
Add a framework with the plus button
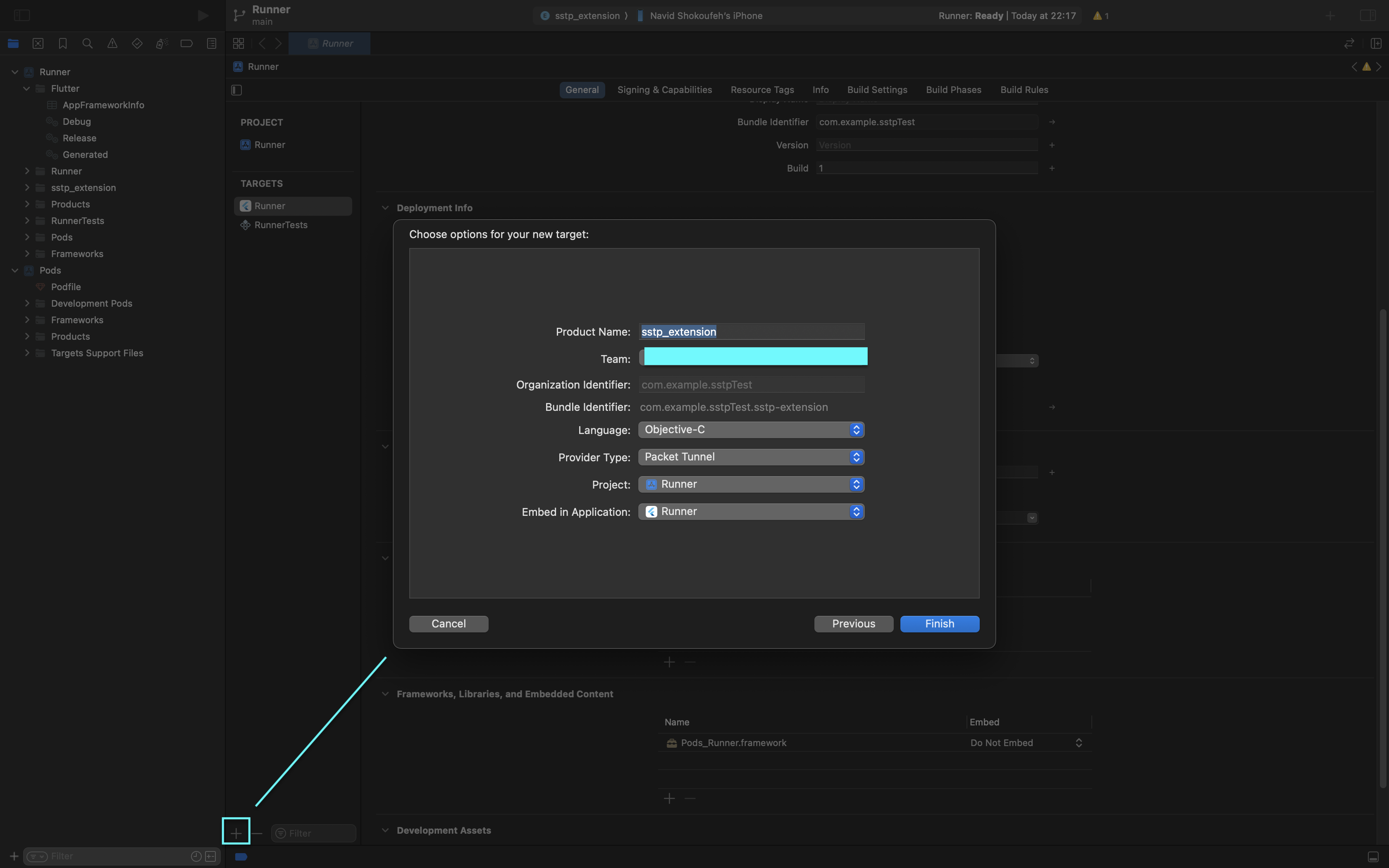click(x=669, y=798)
